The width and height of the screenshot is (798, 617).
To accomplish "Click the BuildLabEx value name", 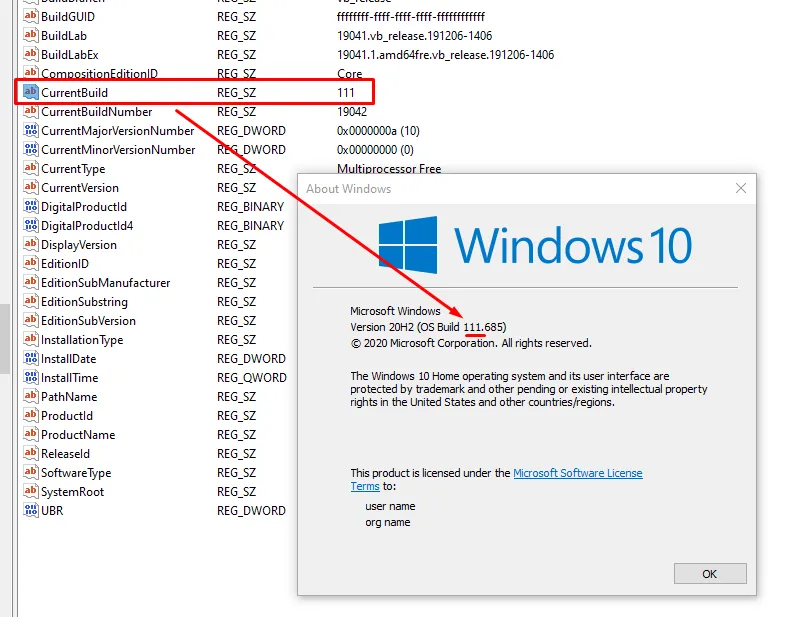I will coord(70,54).
